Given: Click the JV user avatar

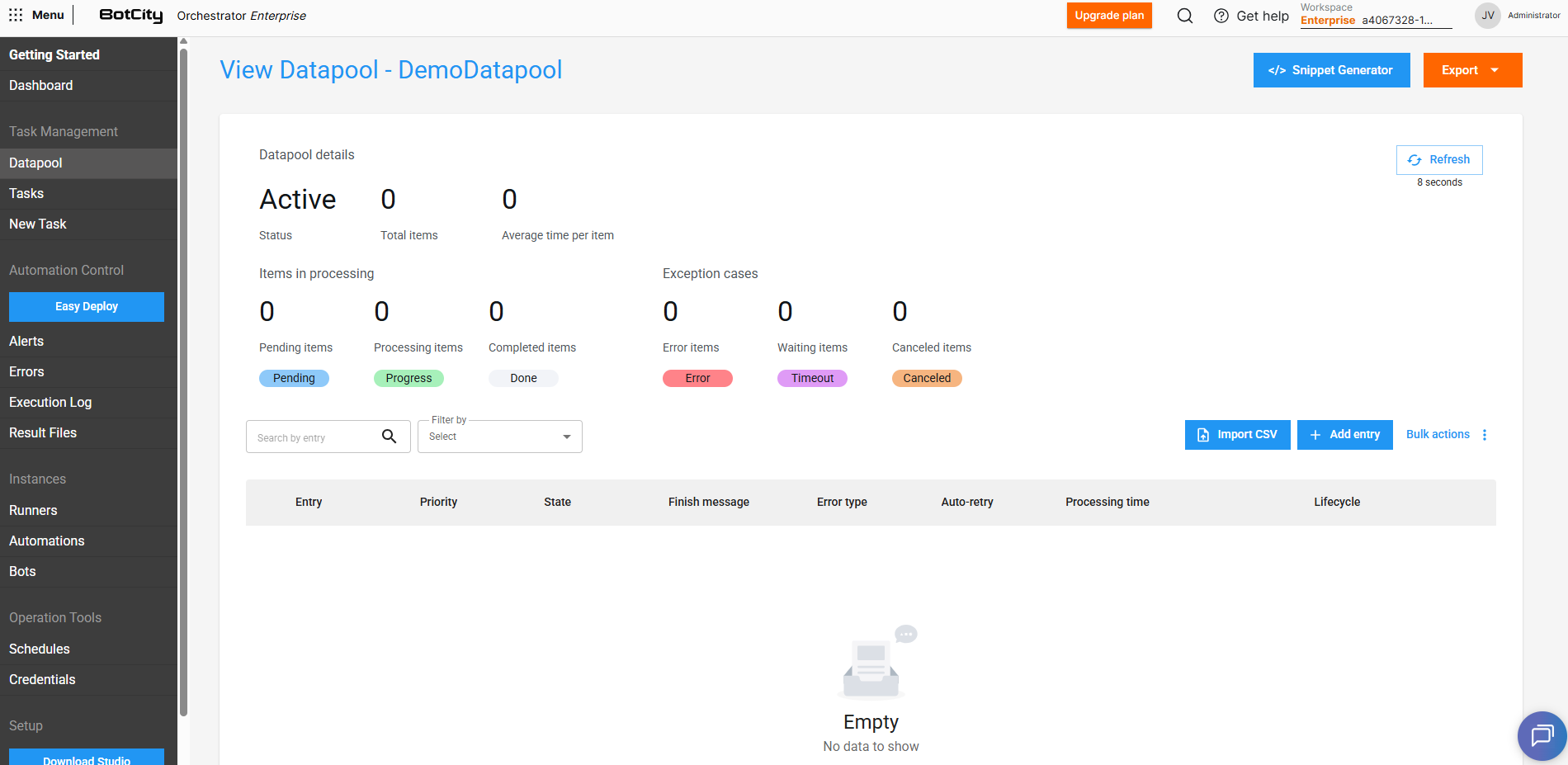Looking at the screenshot, I should click(x=1487, y=16).
